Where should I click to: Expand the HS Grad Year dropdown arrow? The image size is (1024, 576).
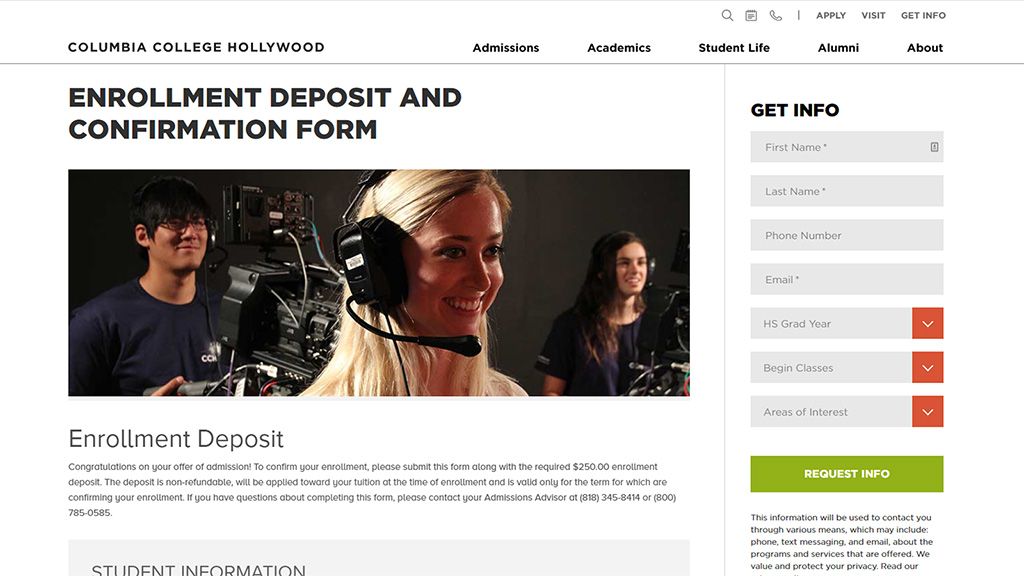[x=927, y=323]
